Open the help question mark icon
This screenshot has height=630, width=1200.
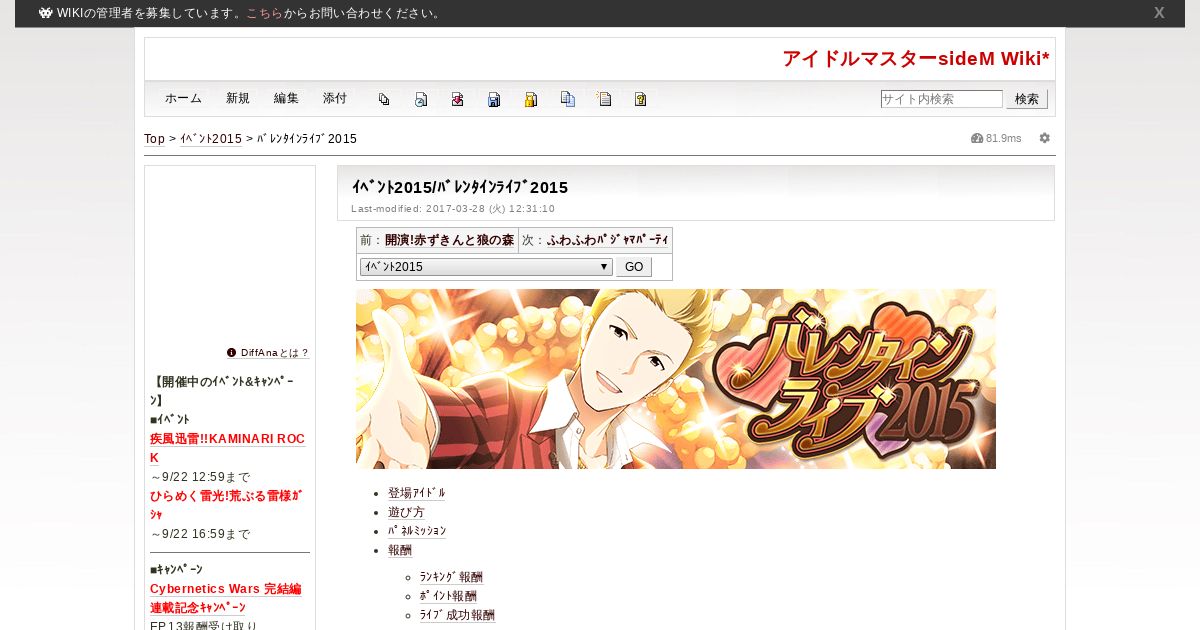(641, 99)
